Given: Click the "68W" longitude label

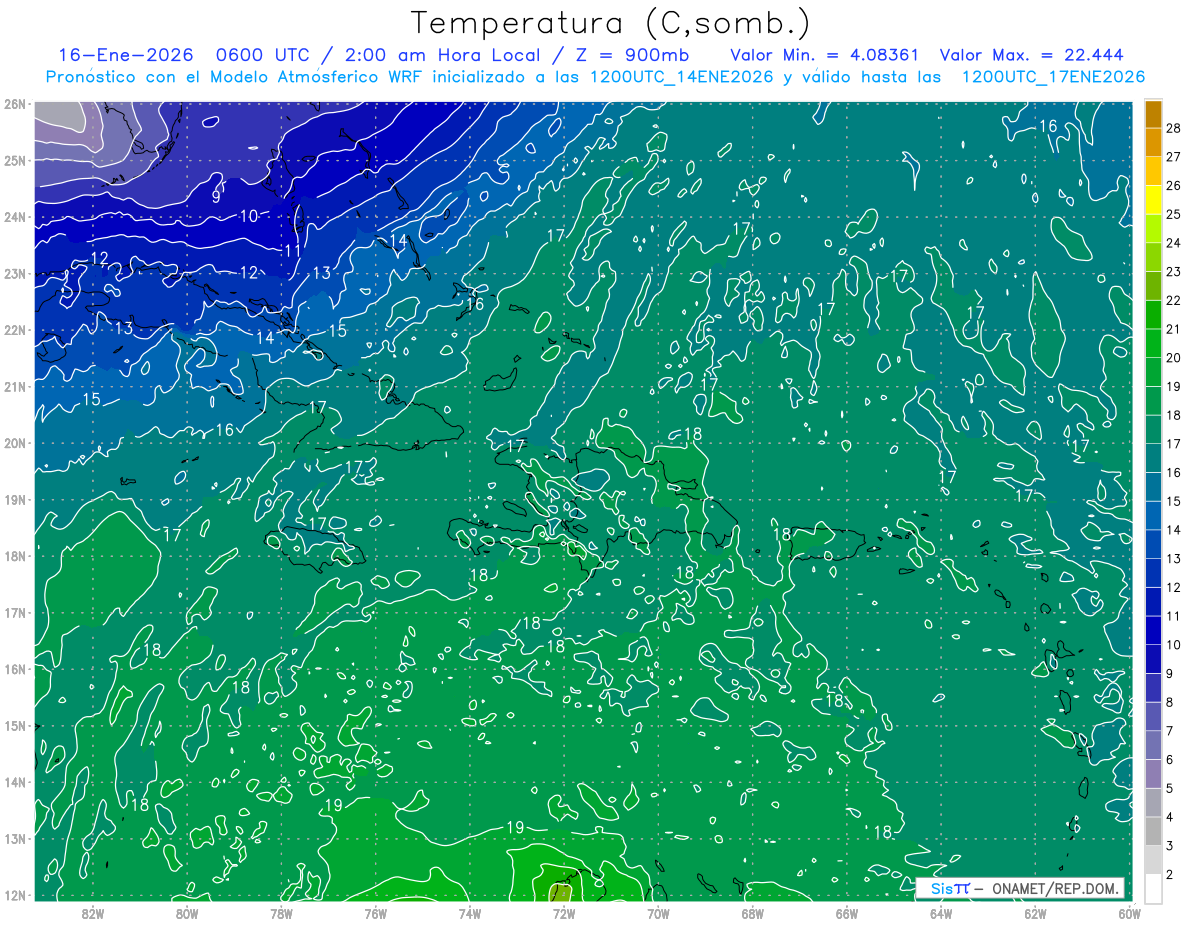Looking at the screenshot, I should 753,913.
